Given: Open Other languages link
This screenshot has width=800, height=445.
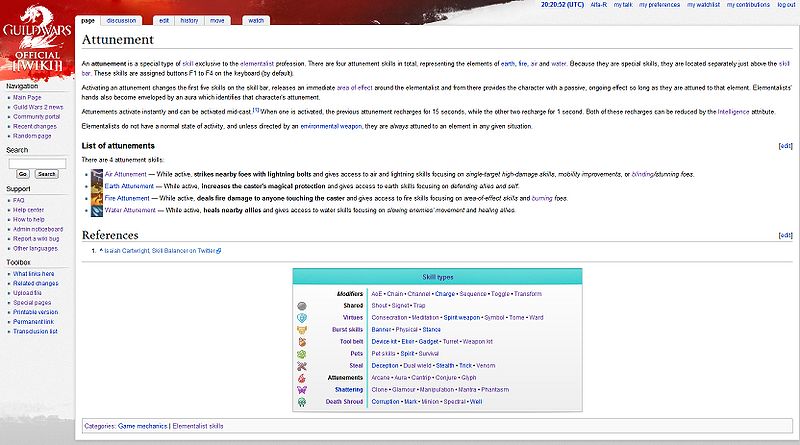Looking at the screenshot, I should 35,249.
